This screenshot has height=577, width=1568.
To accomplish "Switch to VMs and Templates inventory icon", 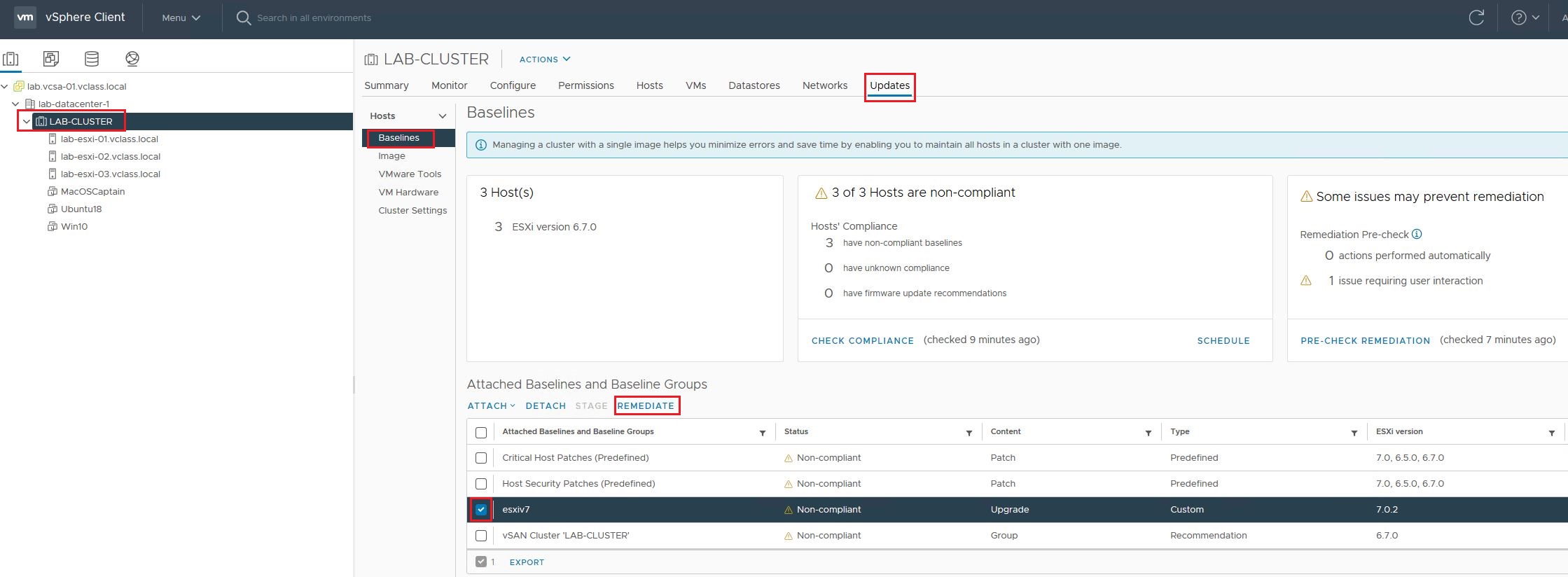I will click(51, 59).
